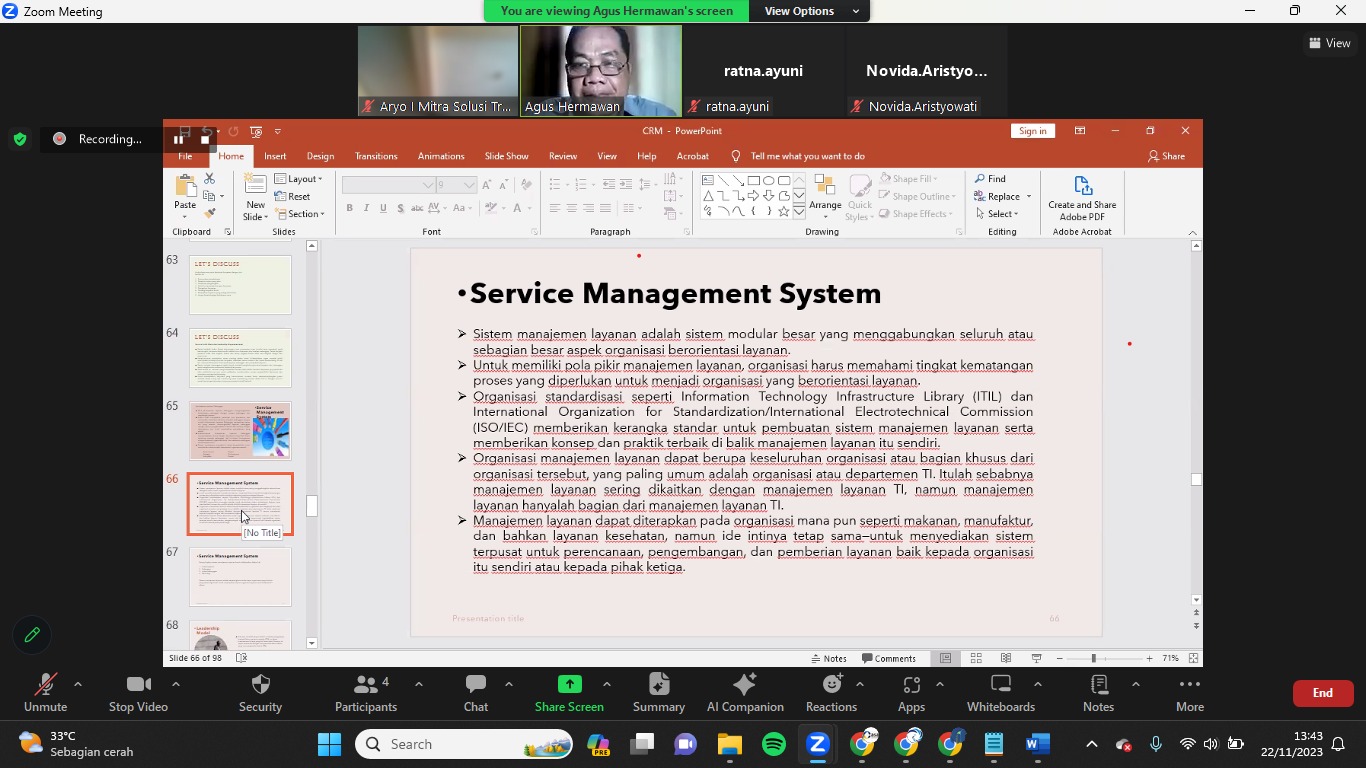Click the spell check icon in status bar
Viewport: 1366px width, 768px height.
[x=241, y=658]
